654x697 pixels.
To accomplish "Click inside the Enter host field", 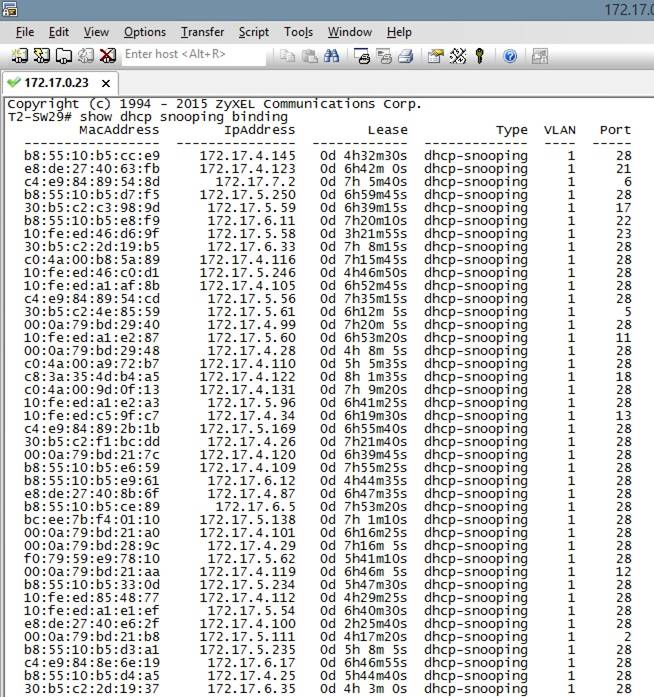I will pos(190,55).
